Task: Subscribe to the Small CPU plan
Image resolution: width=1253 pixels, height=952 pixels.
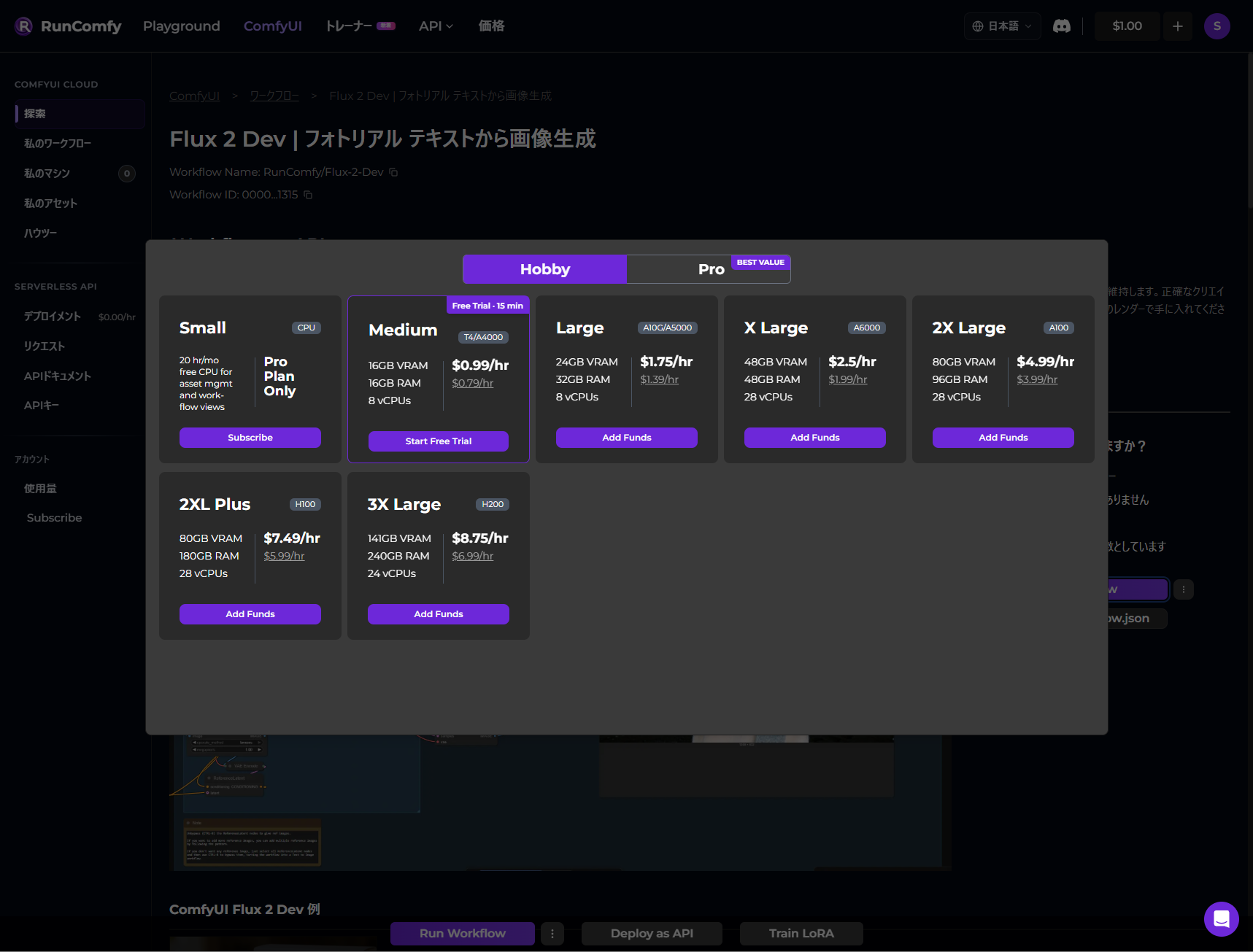Action: coord(250,438)
